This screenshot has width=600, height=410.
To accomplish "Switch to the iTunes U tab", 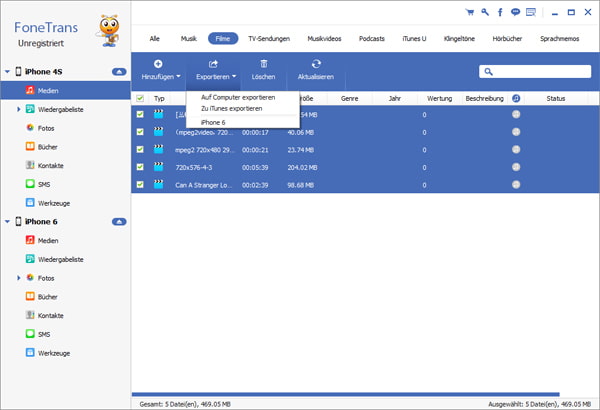I will click(x=414, y=39).
